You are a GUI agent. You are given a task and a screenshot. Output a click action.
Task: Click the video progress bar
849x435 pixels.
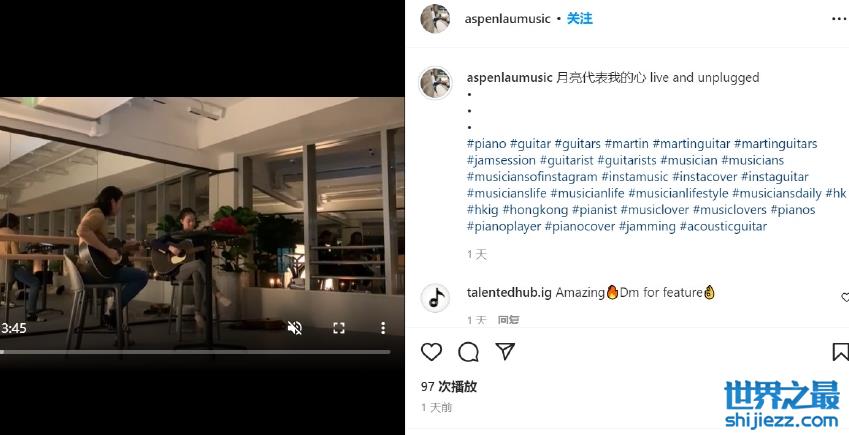click(x=195, y=352)
